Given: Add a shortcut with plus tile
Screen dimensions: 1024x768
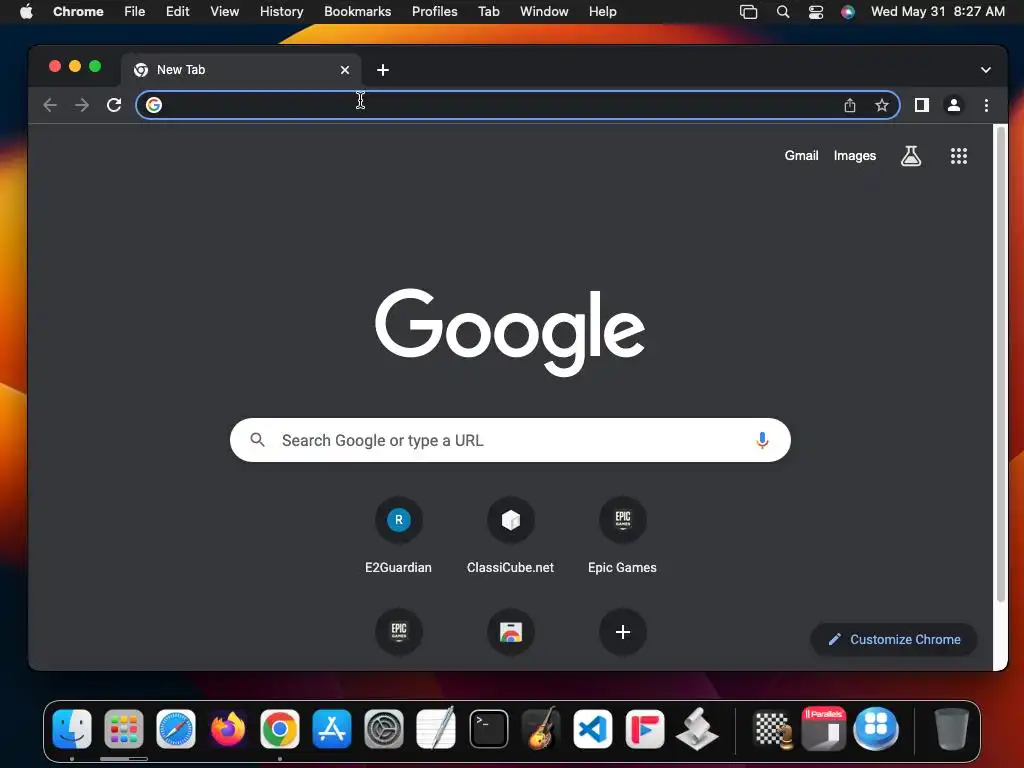Looking at the screenshot, I should click(x=623, y=632).
